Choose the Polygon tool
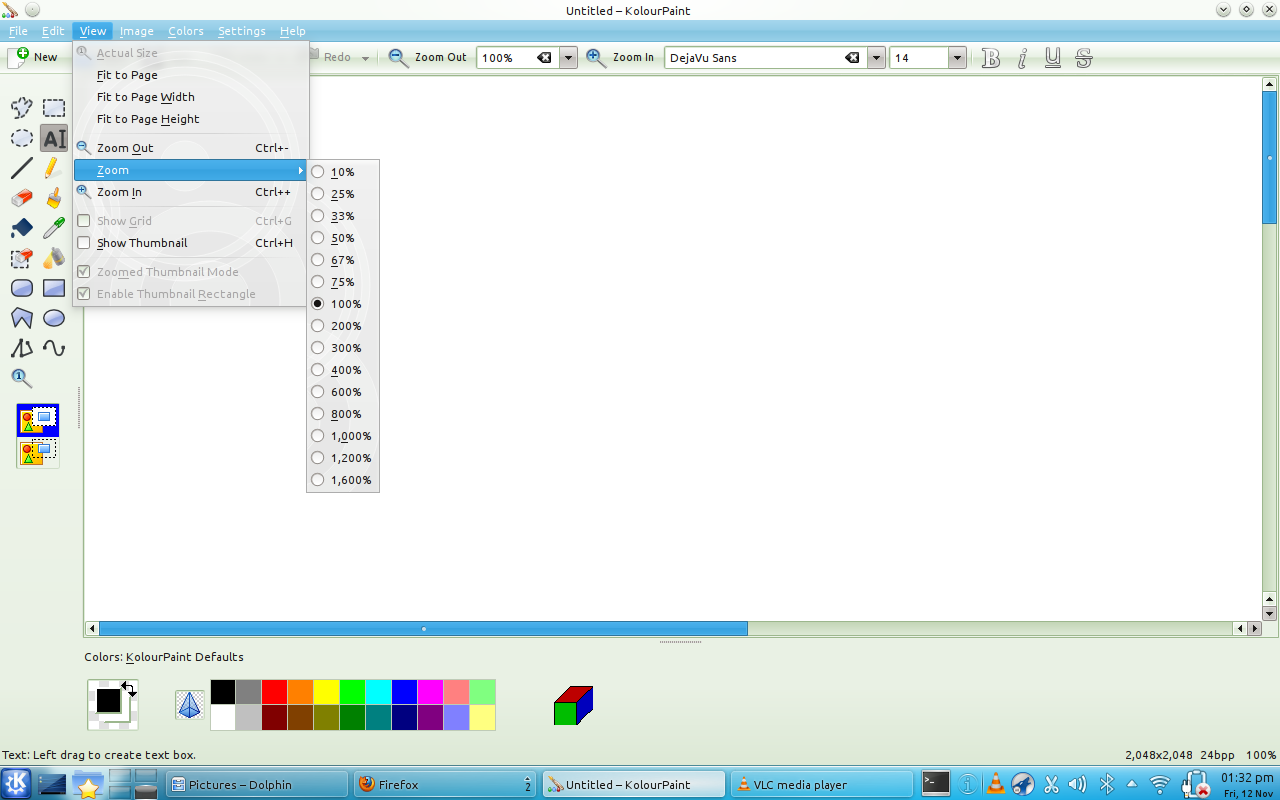 (x=22, y=318)
